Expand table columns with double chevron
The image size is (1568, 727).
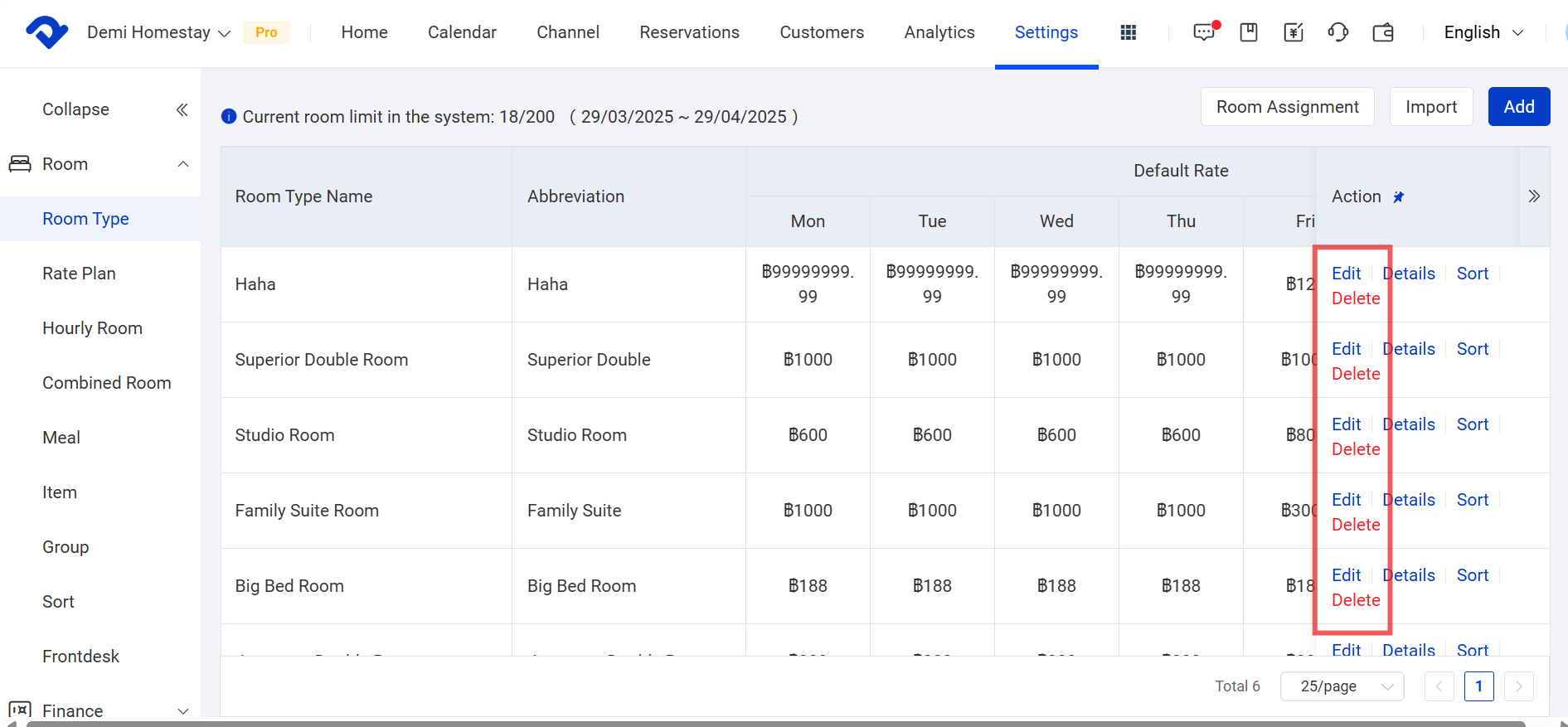coord(1533,196)
